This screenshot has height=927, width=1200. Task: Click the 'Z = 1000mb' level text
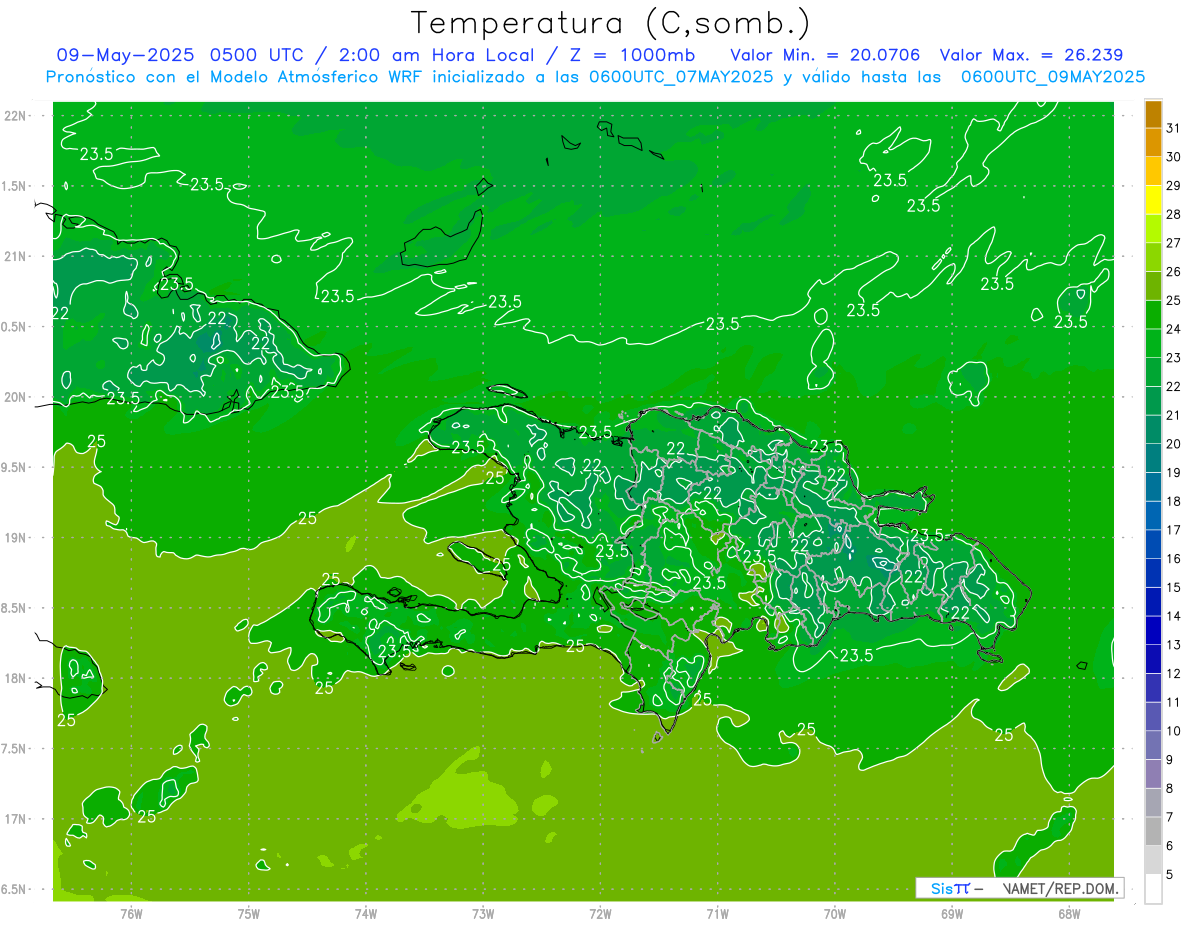tap(631, 55)
